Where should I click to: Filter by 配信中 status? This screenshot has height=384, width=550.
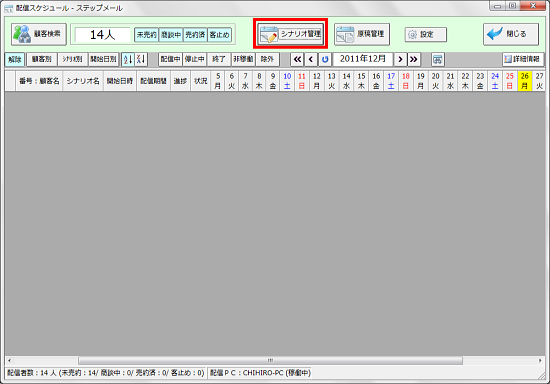point(170,59)
